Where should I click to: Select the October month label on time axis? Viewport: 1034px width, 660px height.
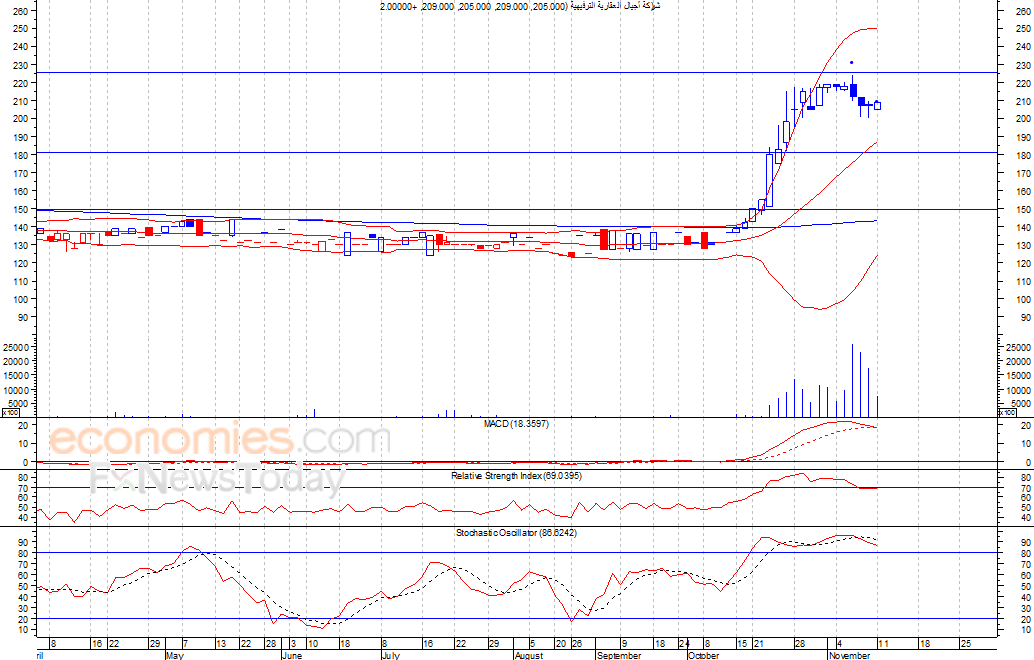pyautogui.click(x=703, y=655)
